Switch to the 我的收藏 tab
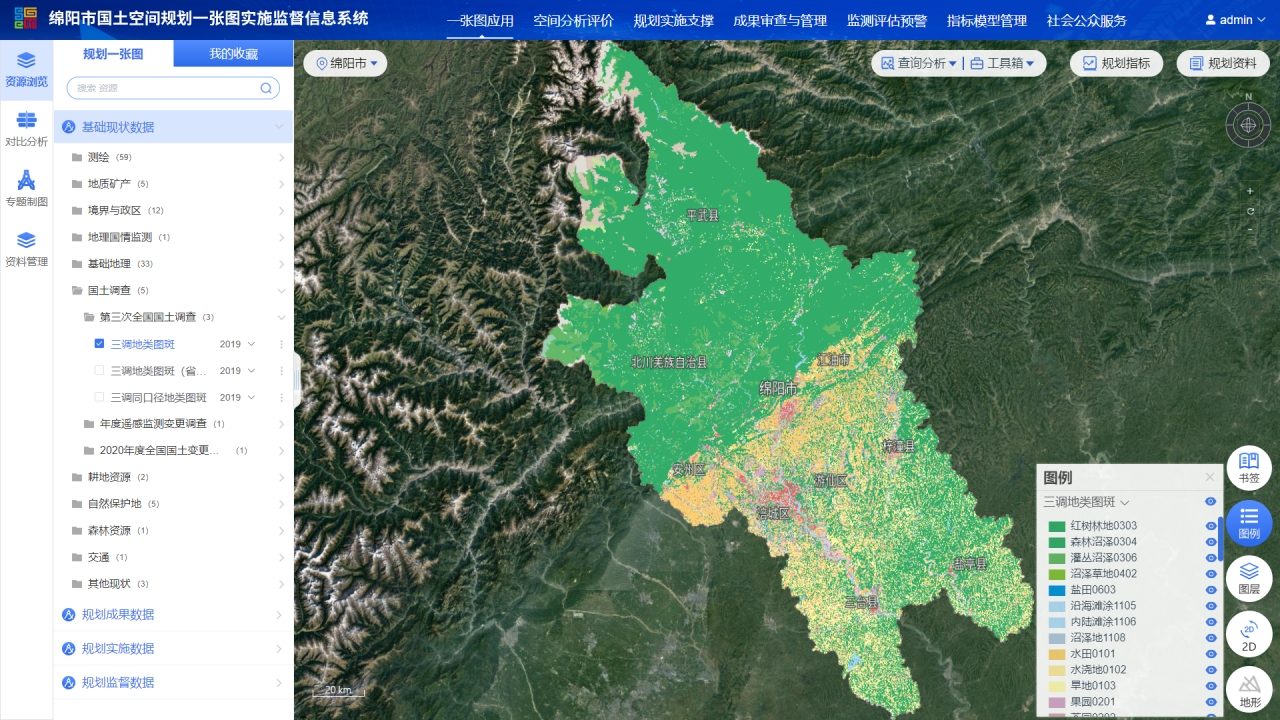1280x720 pixels. click(x=233, y=54)
